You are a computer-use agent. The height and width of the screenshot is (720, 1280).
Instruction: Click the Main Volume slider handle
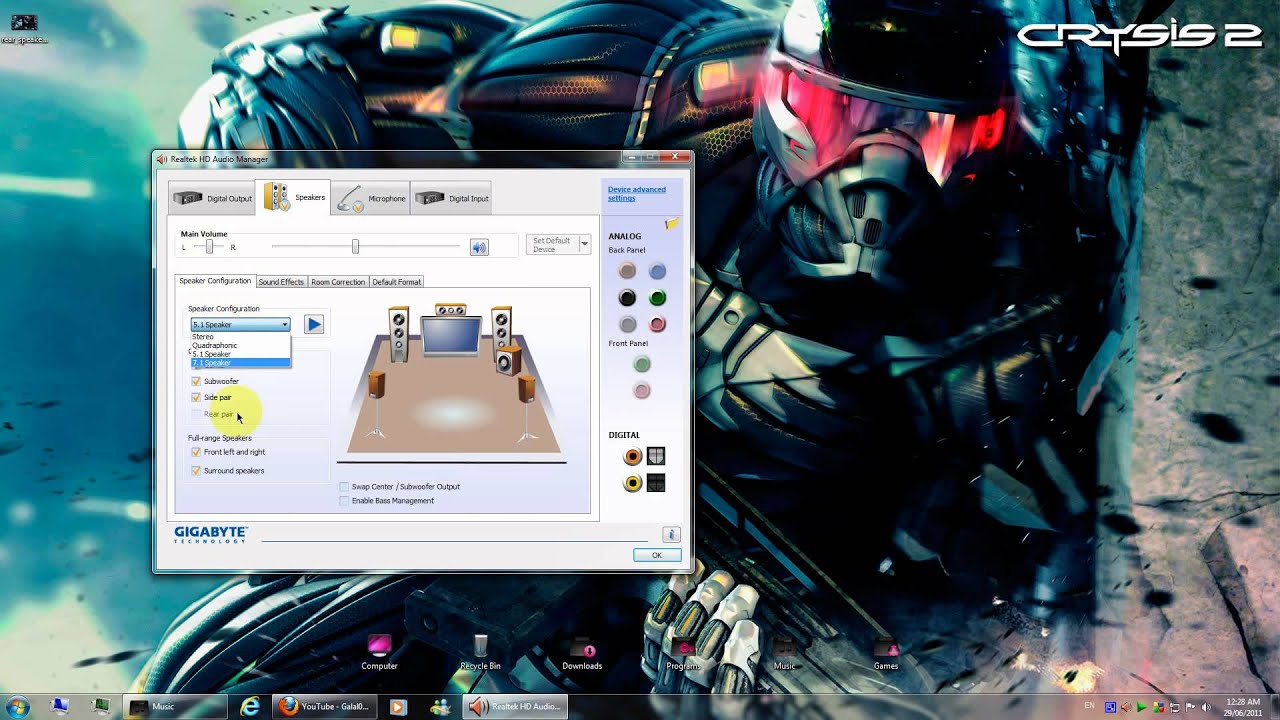click(x=355, y=246)
